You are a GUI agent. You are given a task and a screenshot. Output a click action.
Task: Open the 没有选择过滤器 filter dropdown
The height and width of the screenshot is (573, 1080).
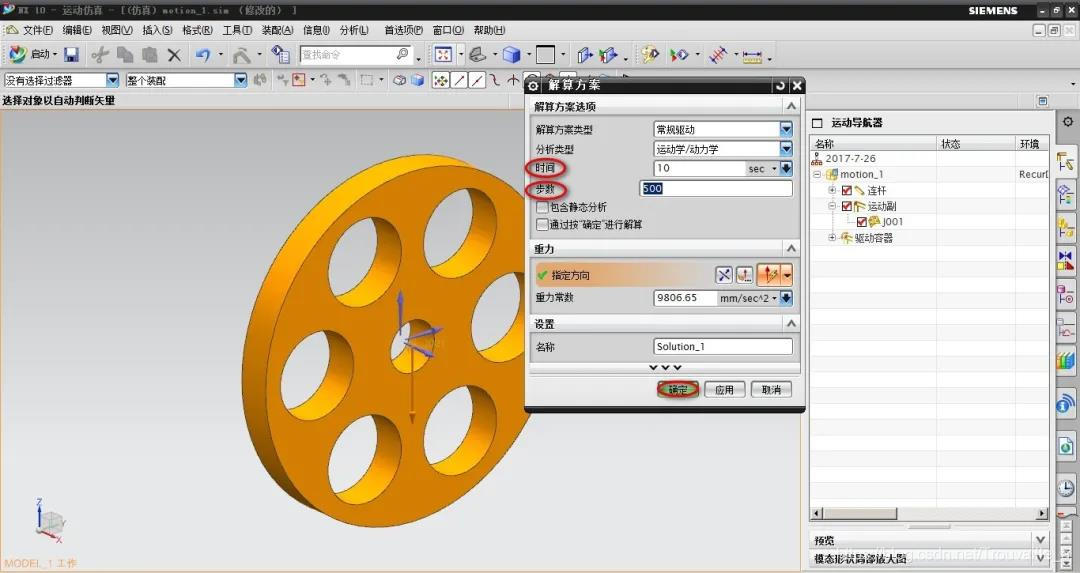[112, 81]
